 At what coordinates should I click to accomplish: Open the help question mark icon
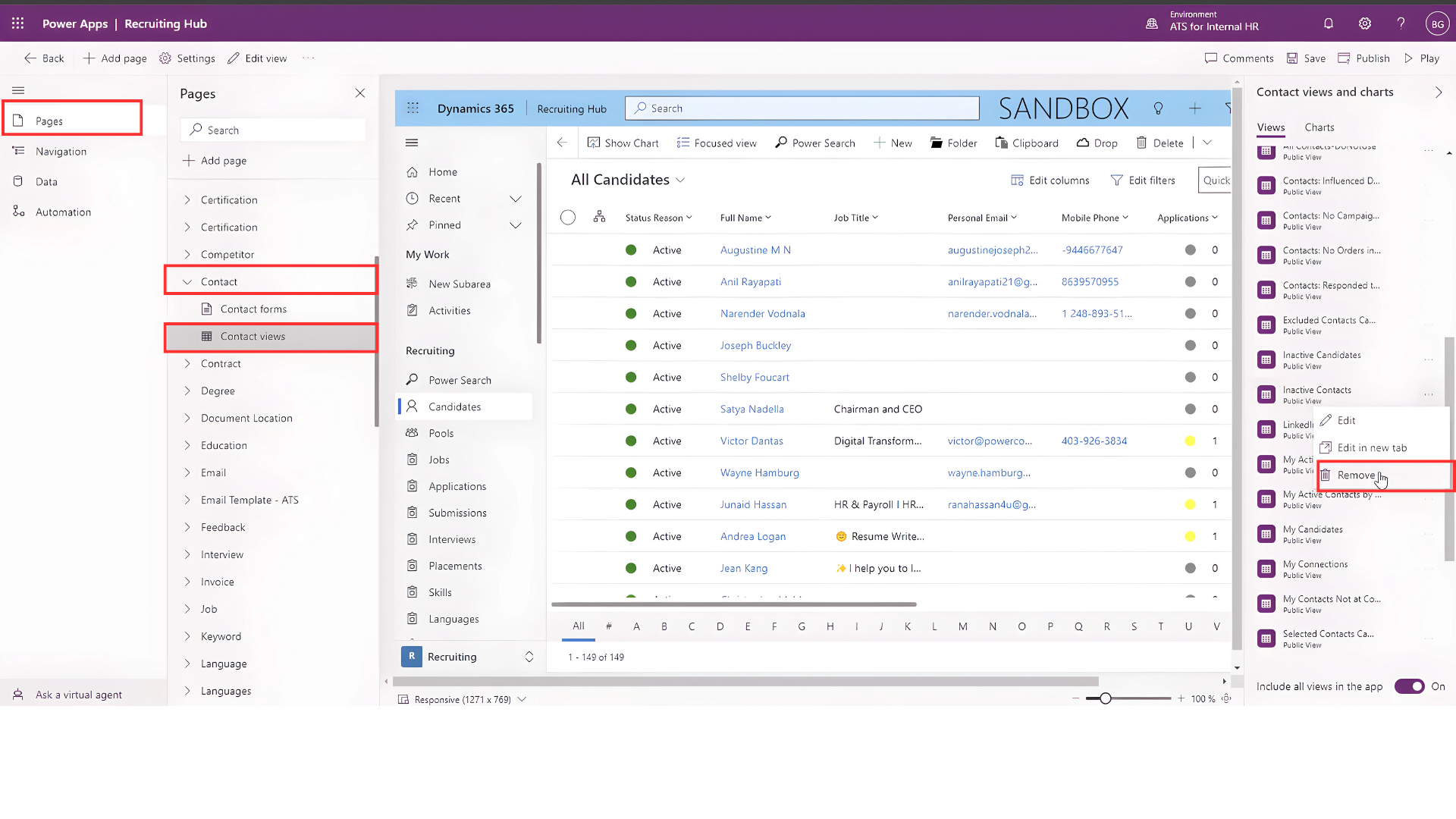coord(1401,24)
